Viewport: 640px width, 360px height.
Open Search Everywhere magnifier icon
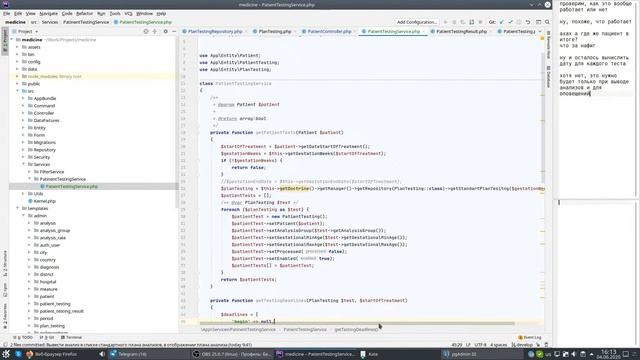(547, 22)
